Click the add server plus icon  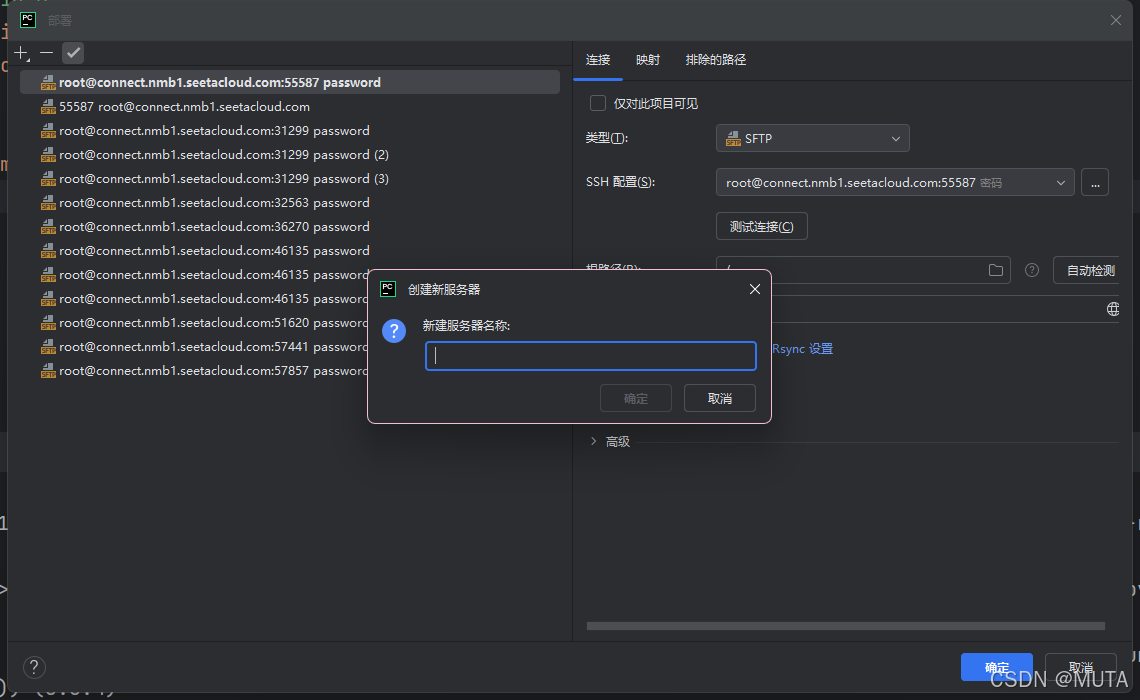[21, 53]
